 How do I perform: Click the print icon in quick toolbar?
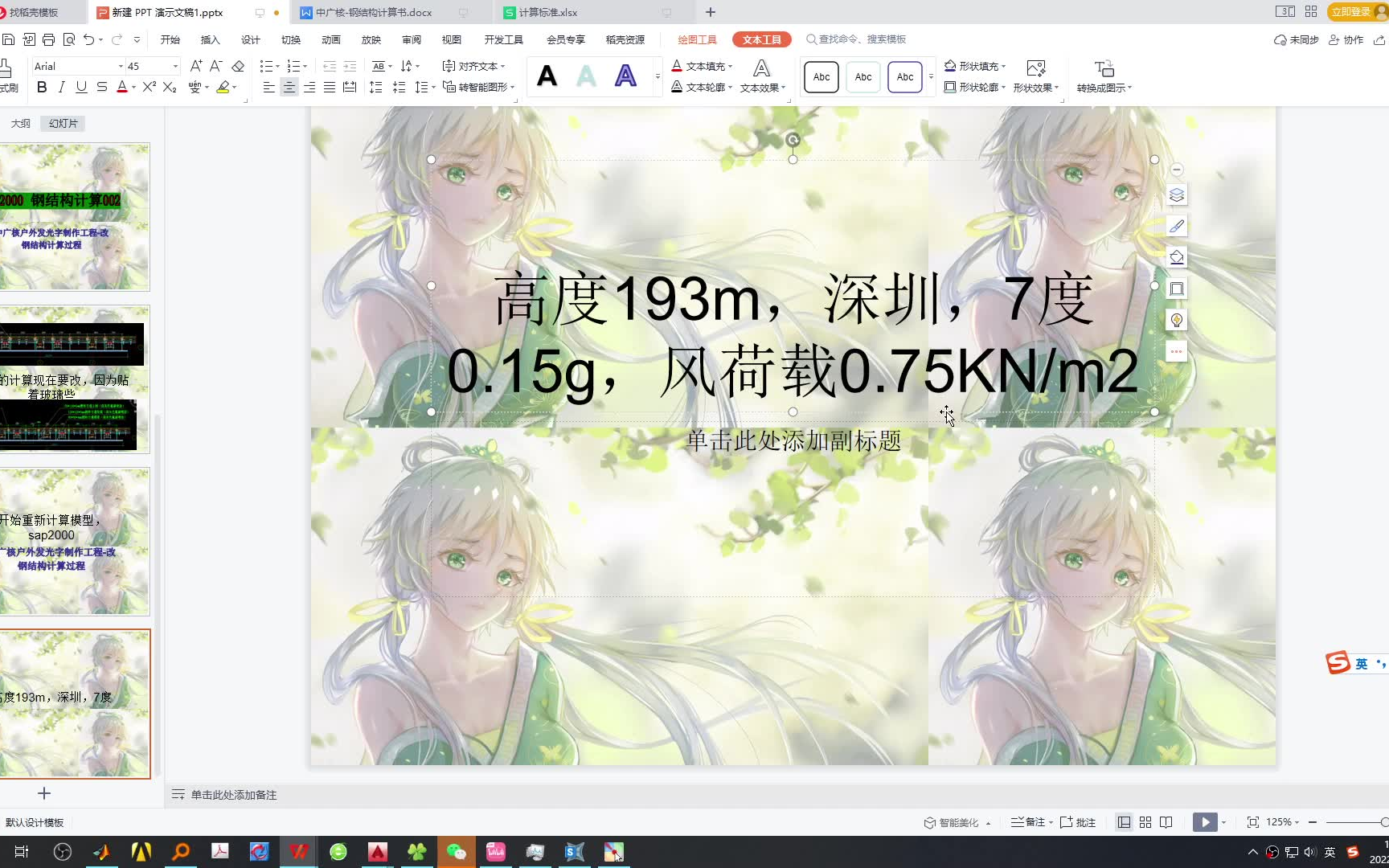tap(48, 39)
